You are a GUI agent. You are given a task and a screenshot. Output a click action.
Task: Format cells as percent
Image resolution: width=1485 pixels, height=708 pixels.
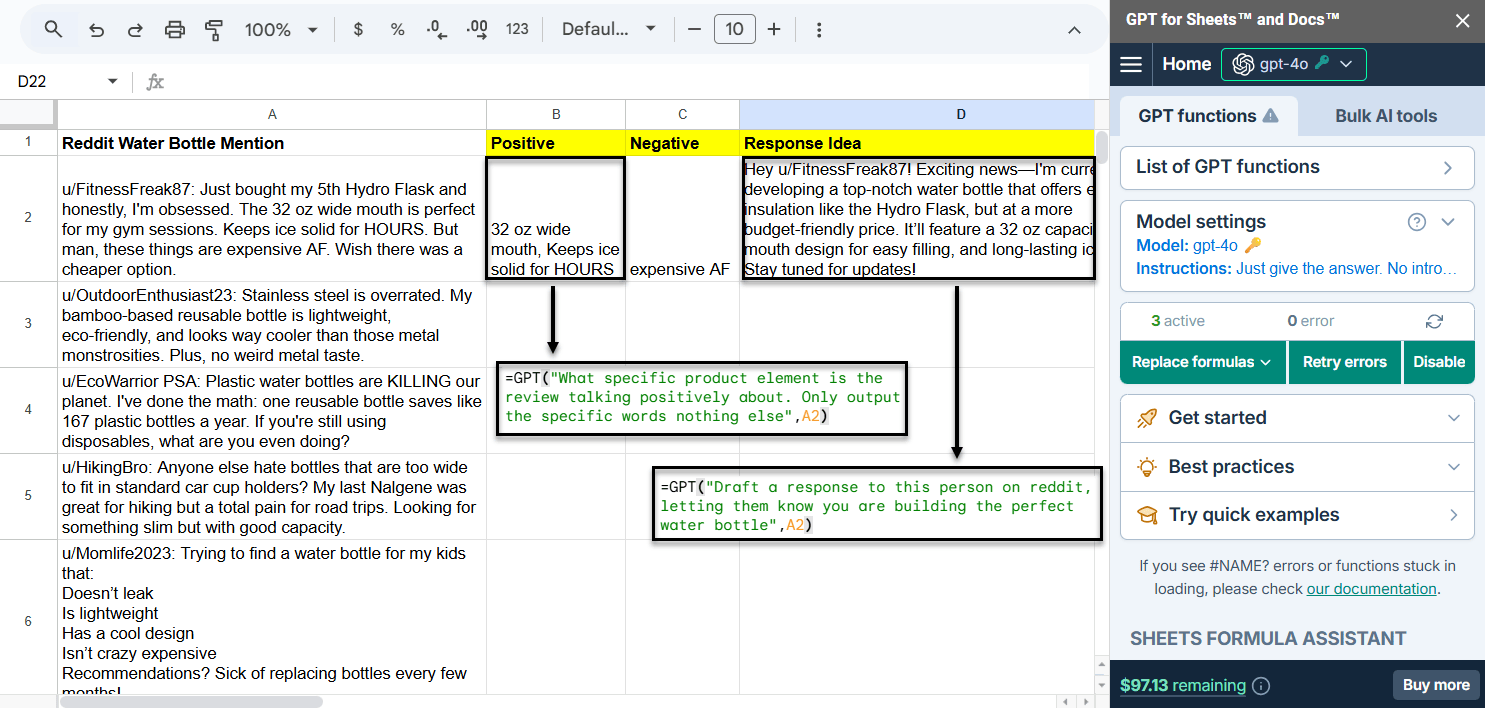click(397, 30)
